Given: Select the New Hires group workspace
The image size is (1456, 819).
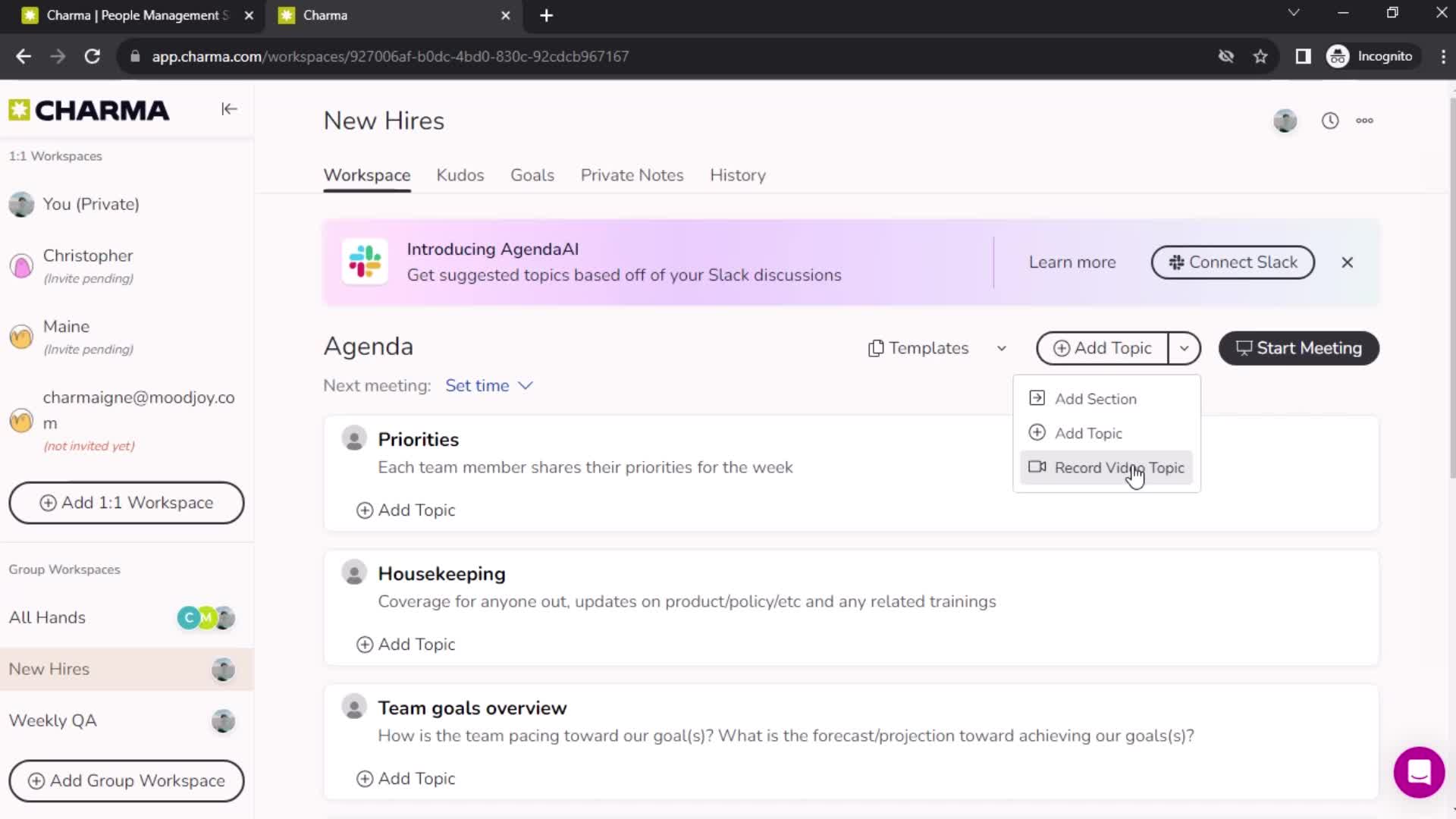Looking at the screenshot, I should tap(127, 670).
